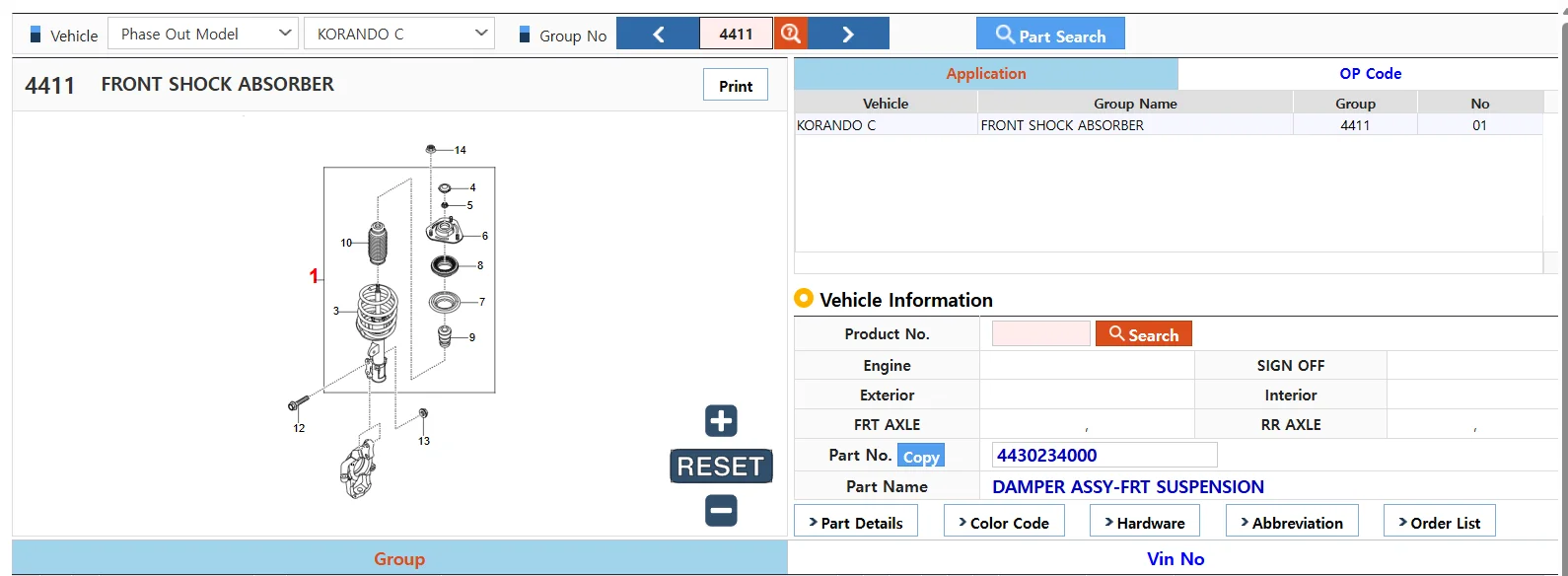Switch to the OP Code tab
The image size is (1568, 576).
coord(1370,74)
